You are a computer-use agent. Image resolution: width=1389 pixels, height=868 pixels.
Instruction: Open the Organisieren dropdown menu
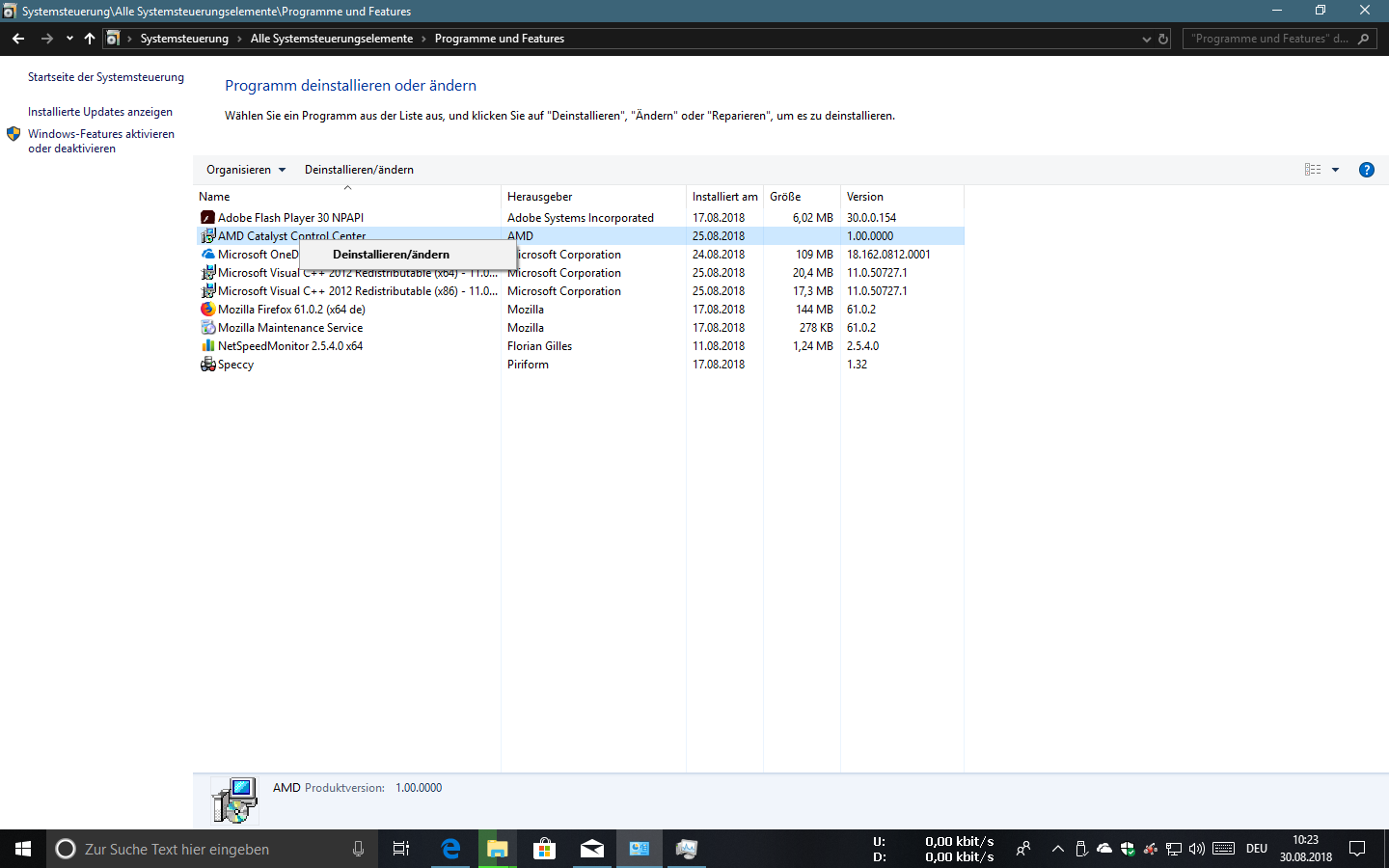(x=246, y=170)
